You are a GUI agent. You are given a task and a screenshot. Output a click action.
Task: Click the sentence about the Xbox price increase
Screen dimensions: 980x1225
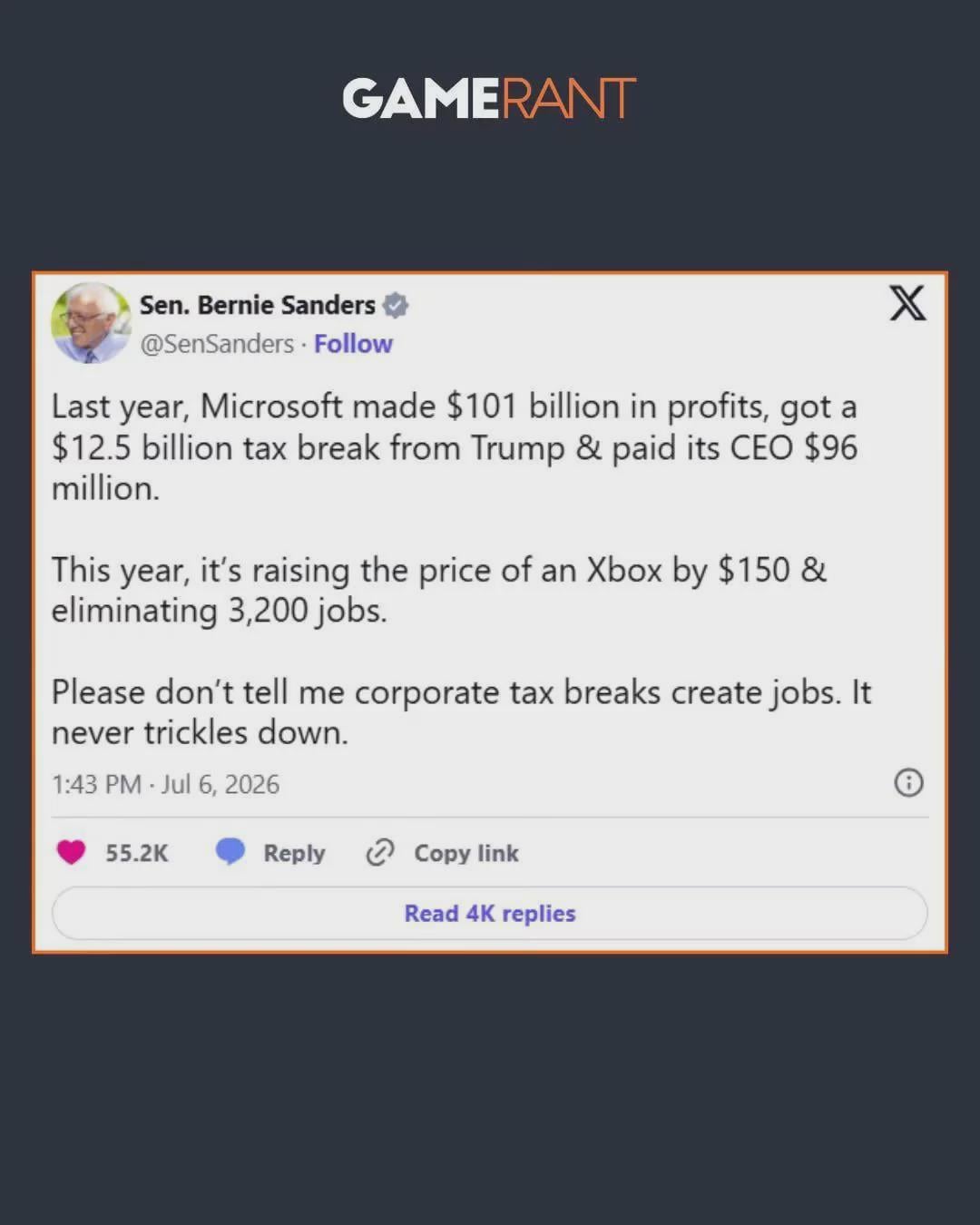pos(439,590)
